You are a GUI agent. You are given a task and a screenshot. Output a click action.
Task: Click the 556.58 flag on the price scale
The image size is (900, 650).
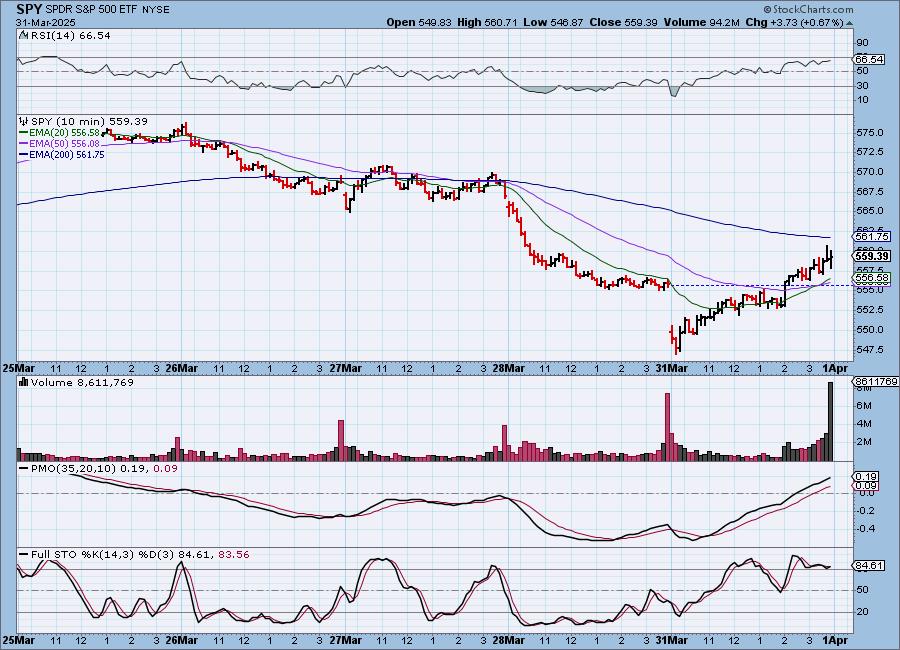click(x=872, y=278)
